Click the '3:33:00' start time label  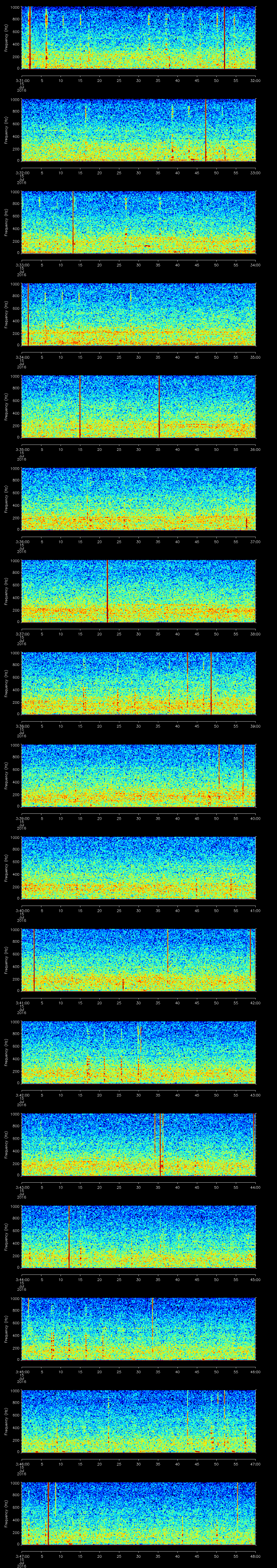coord(22,264)
